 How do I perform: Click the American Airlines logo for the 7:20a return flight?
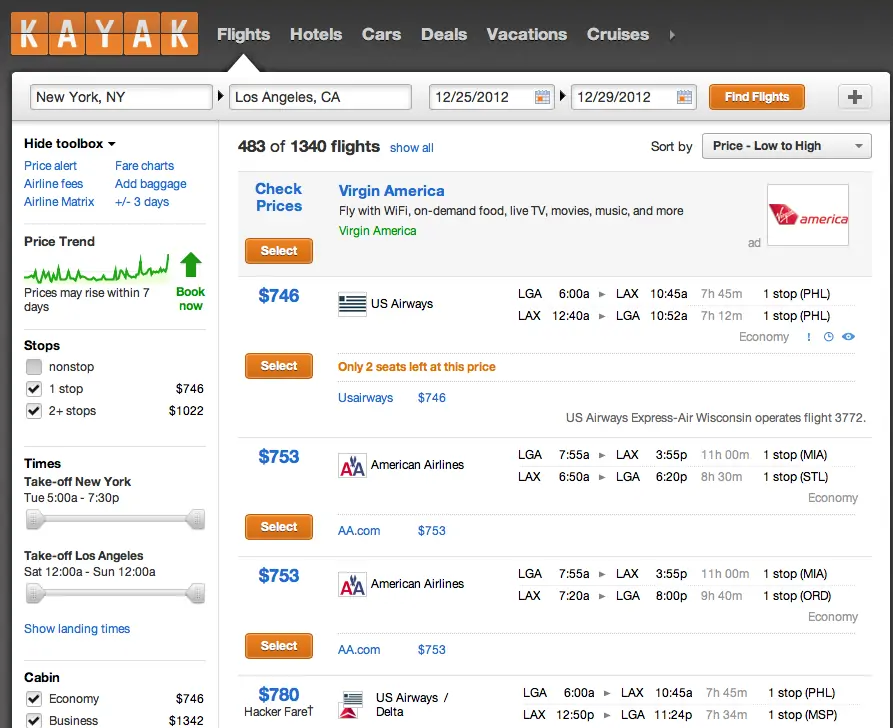352,584
